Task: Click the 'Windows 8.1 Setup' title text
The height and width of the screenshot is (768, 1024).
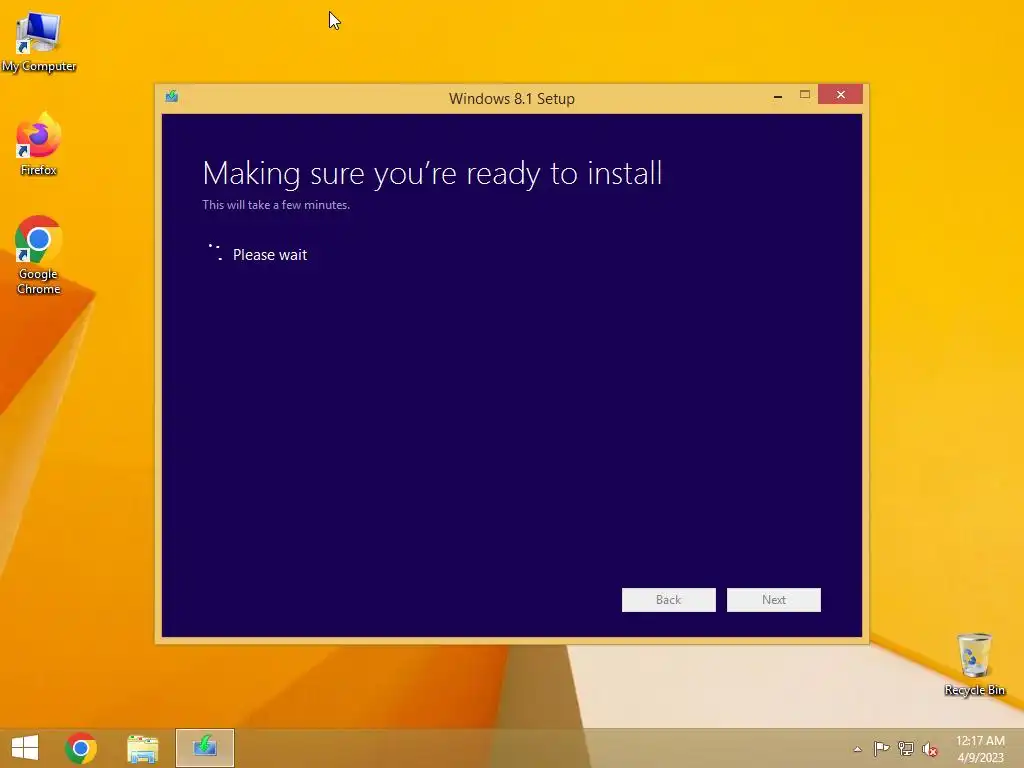Action: (512, 99)
